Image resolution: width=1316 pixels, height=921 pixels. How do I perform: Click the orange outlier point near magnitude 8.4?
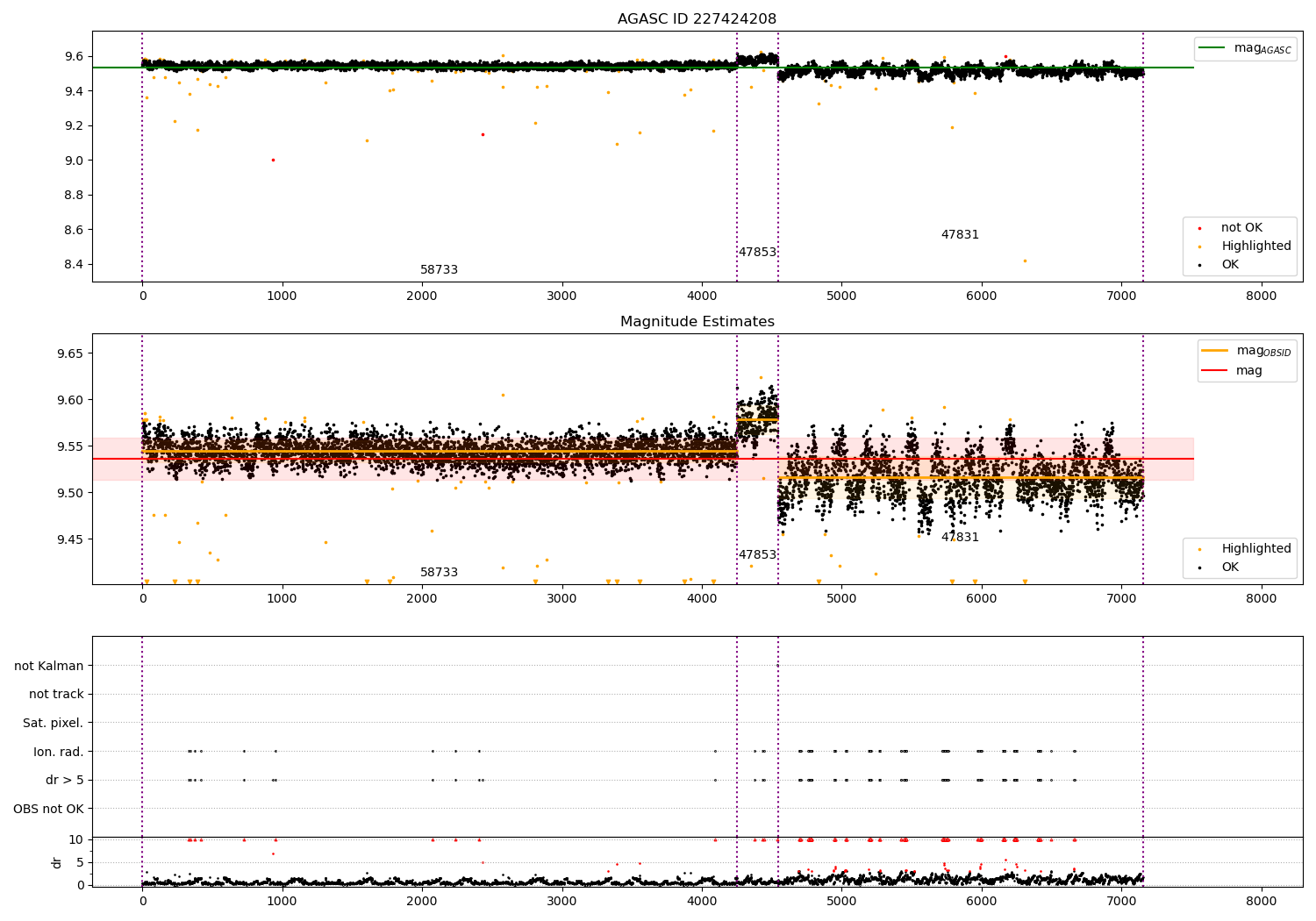click(1025, 261)
